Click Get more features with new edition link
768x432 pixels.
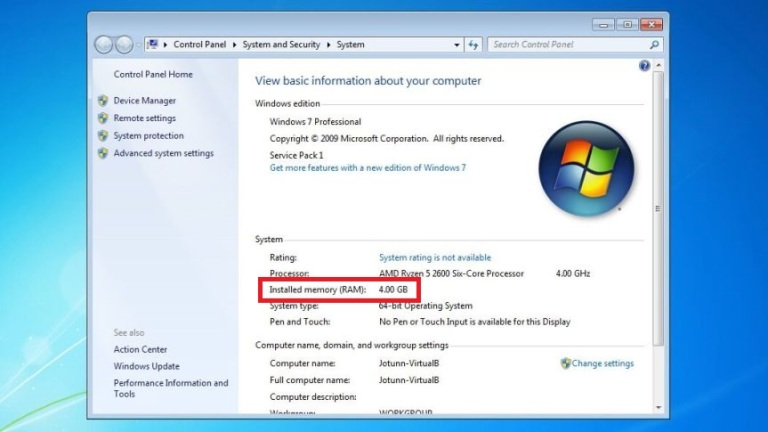(368, 168)
